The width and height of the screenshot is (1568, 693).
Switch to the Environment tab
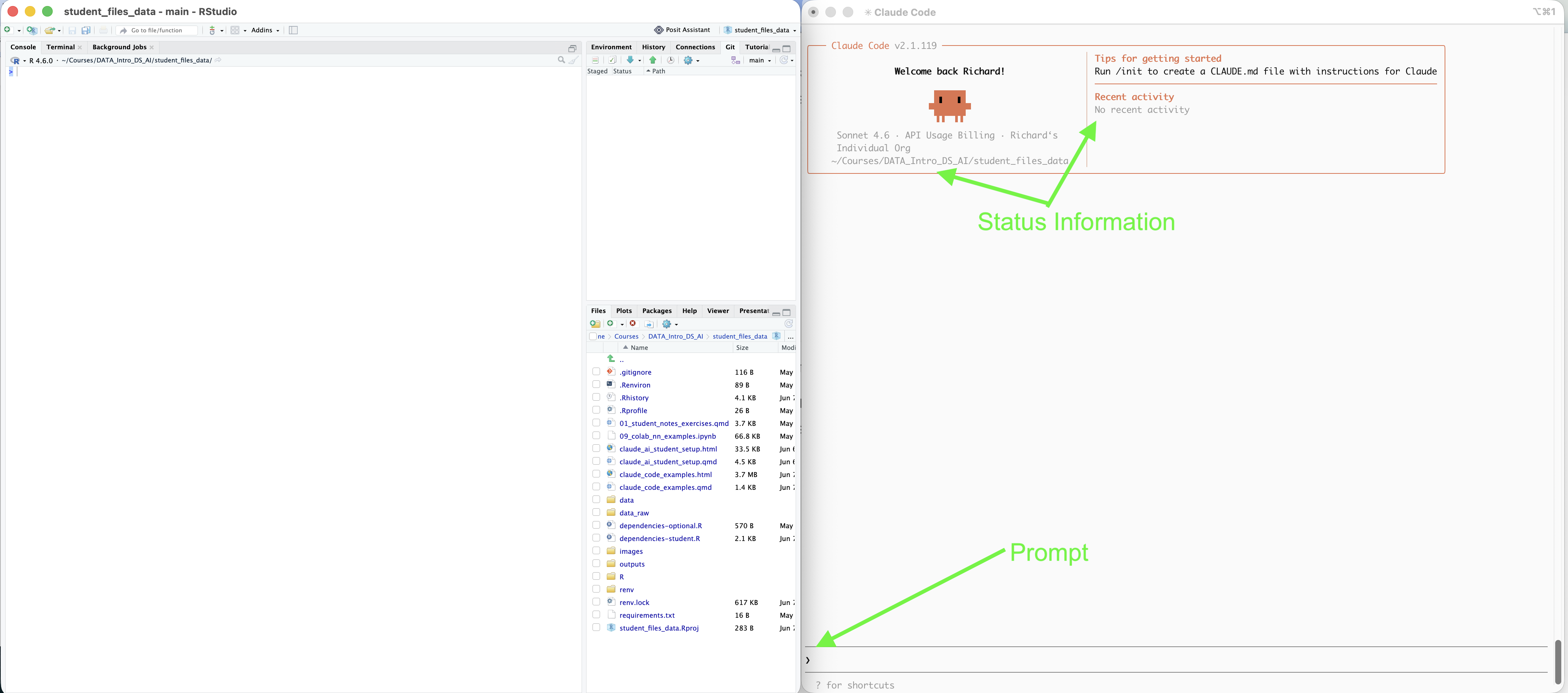[611, 47]
